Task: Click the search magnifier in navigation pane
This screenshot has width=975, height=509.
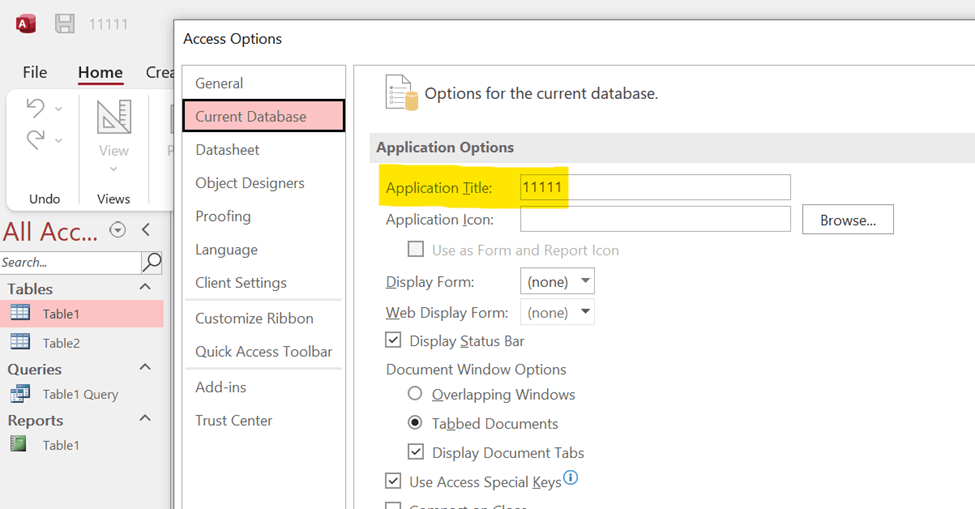Action: (x=152, y=262)
